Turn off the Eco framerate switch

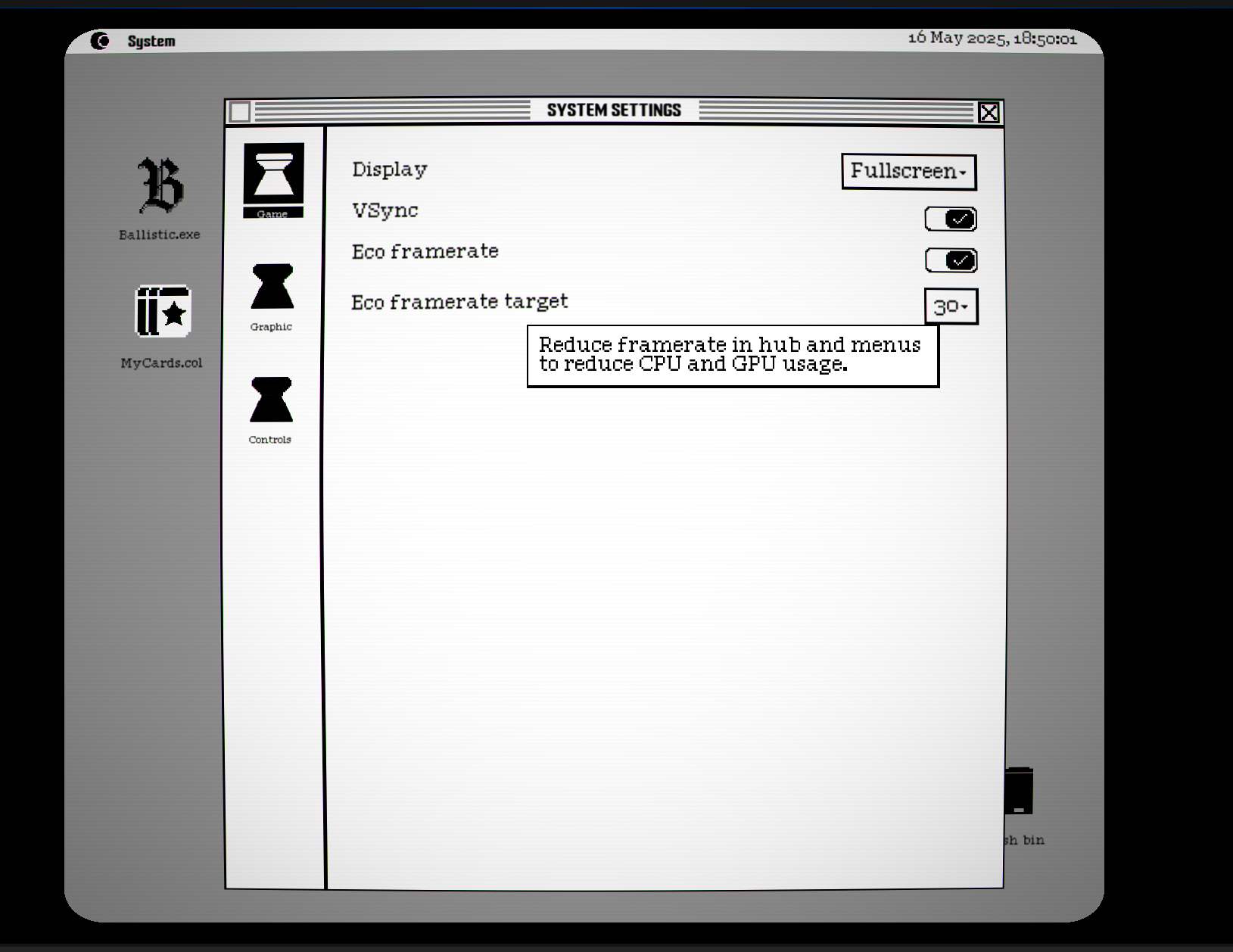951,261
